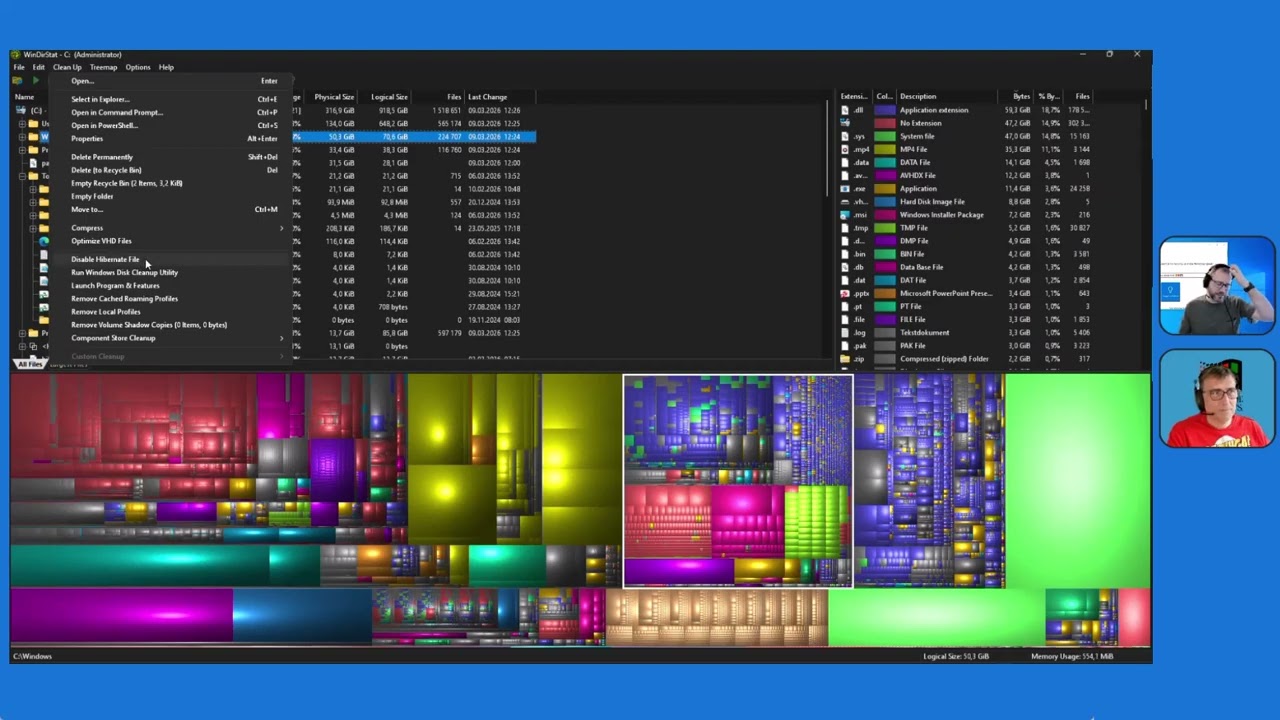Click the Hard Disk Image File drive icon
The image size is (1280, 720).
845,202
